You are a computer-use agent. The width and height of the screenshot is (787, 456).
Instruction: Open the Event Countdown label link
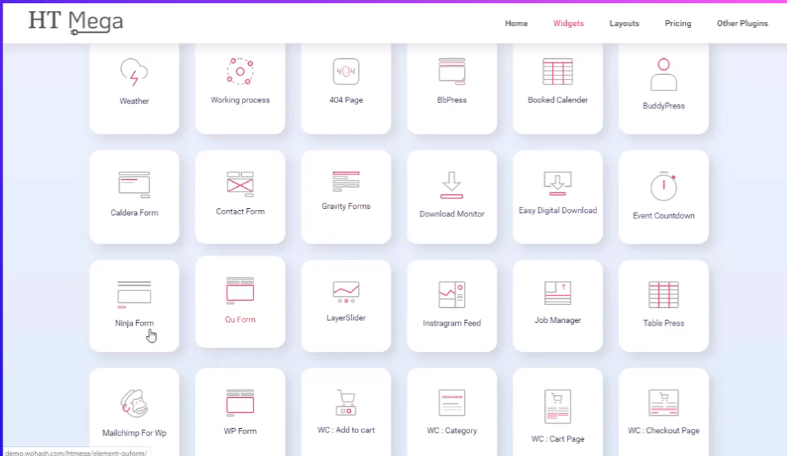664,216
